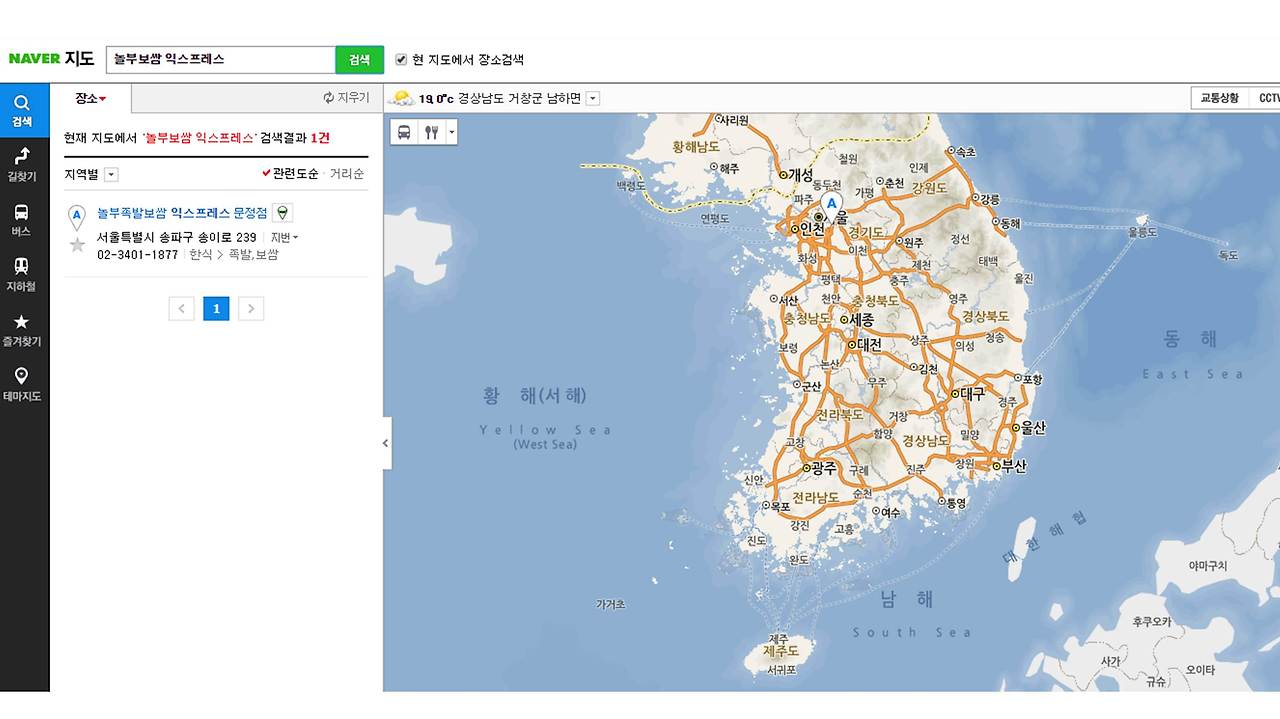Click 대구 label on the map

972,394
